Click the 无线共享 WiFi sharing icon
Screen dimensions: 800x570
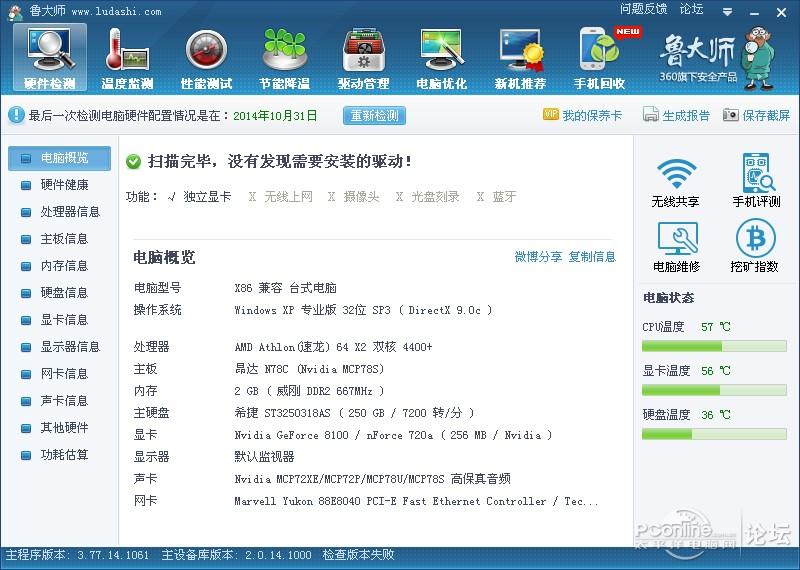676,181
